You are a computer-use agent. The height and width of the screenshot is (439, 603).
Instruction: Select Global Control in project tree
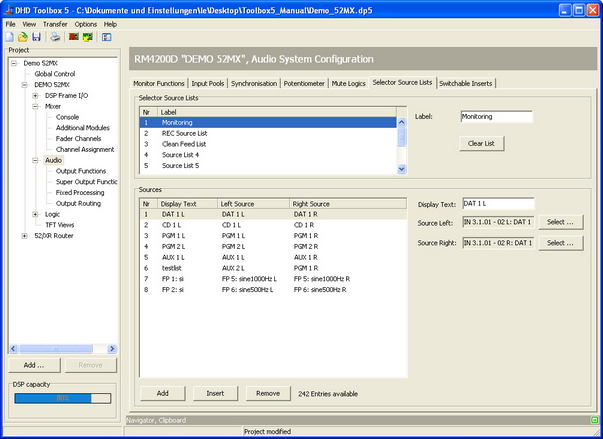coord(55,74)
